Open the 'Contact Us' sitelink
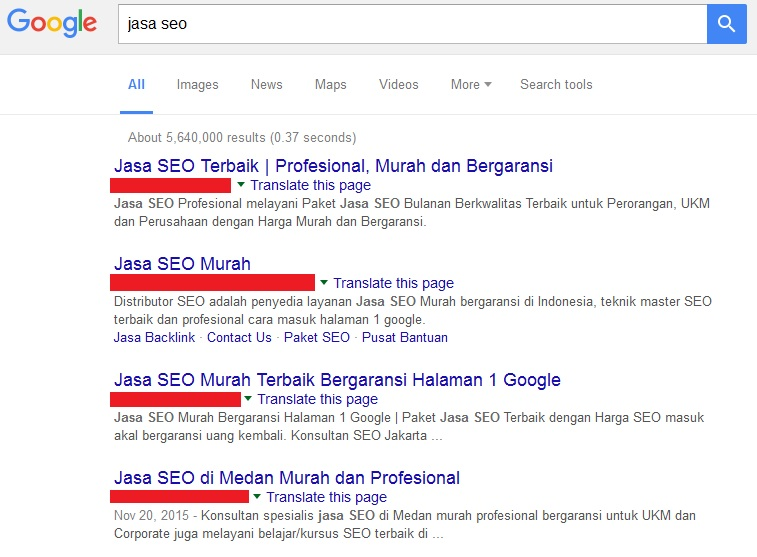Screen dimensions: 757x557 [x=239, y=337]
